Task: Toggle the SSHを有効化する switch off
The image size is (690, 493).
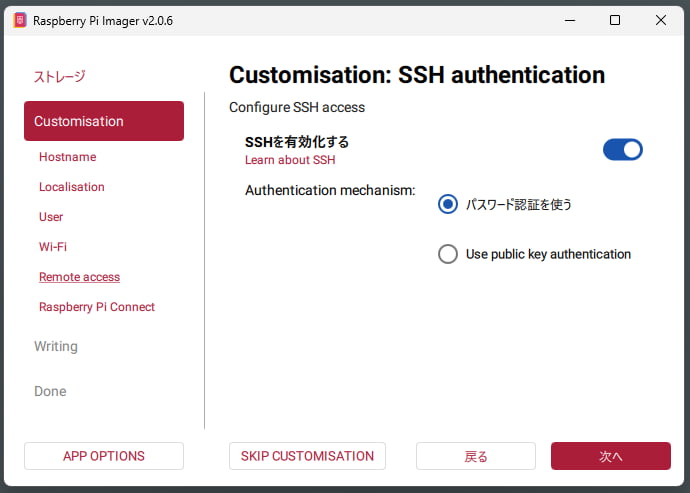Action: pos(622,150)
